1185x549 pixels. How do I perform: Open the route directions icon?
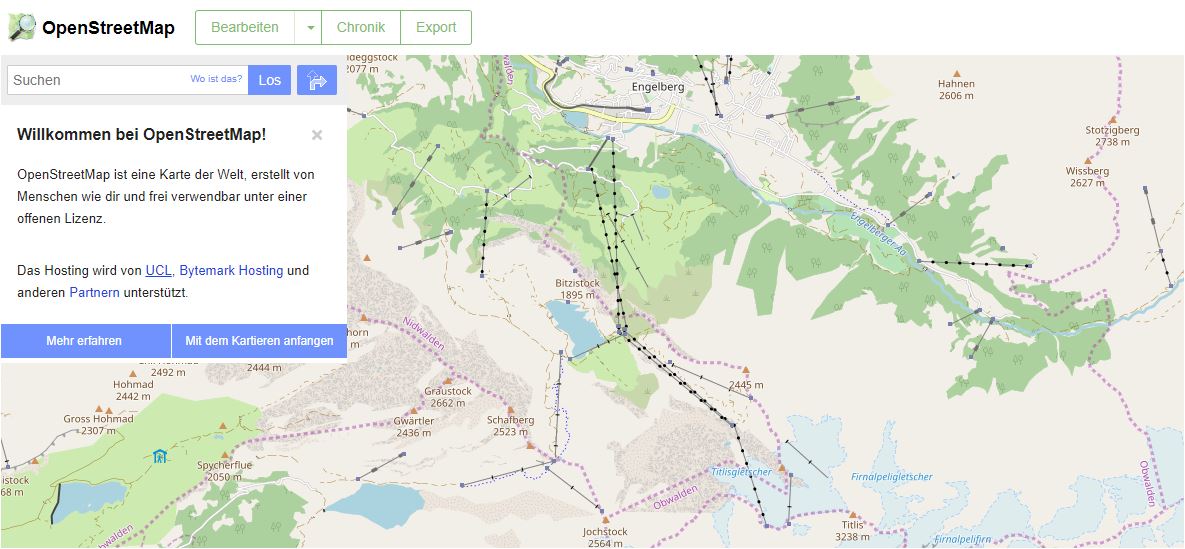[317, 79]
